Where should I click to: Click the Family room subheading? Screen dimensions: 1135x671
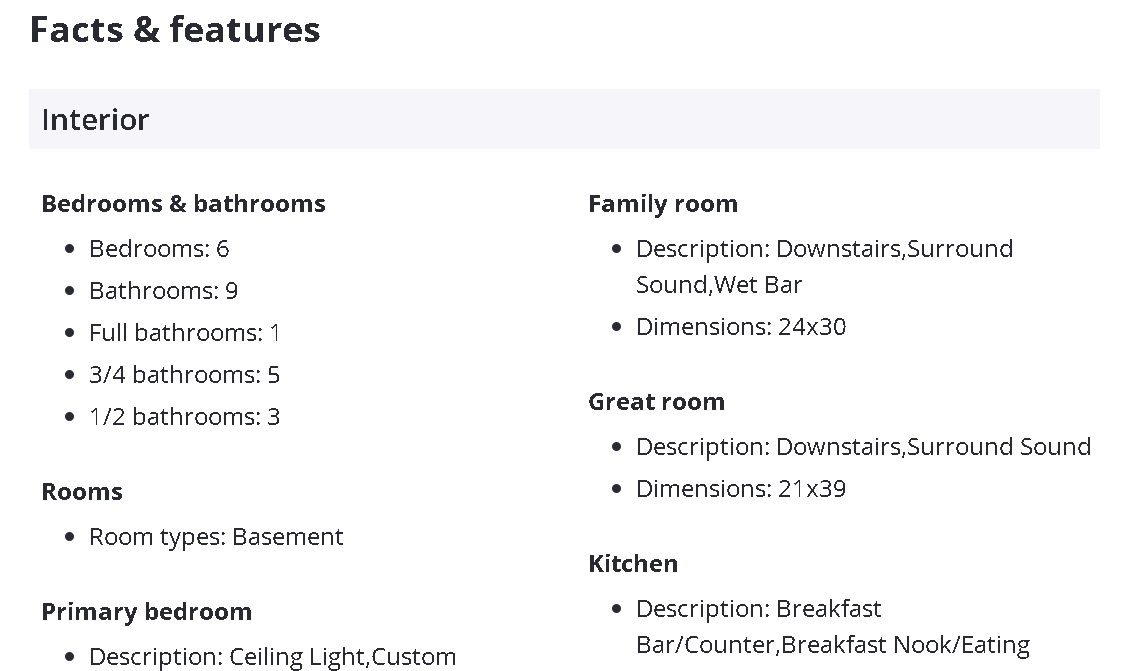[x=663, y=204]
